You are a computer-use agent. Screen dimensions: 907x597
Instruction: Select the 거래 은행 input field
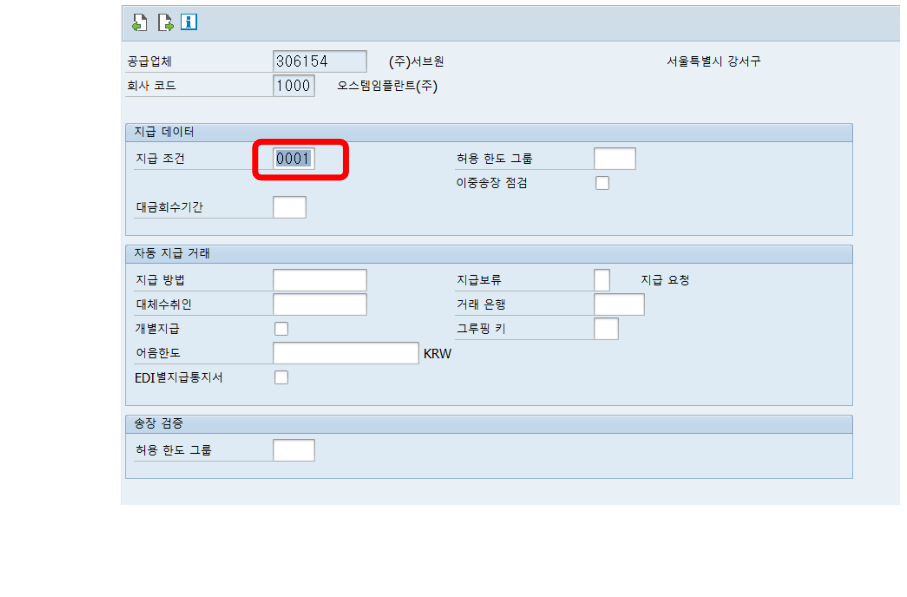[618, 304]
